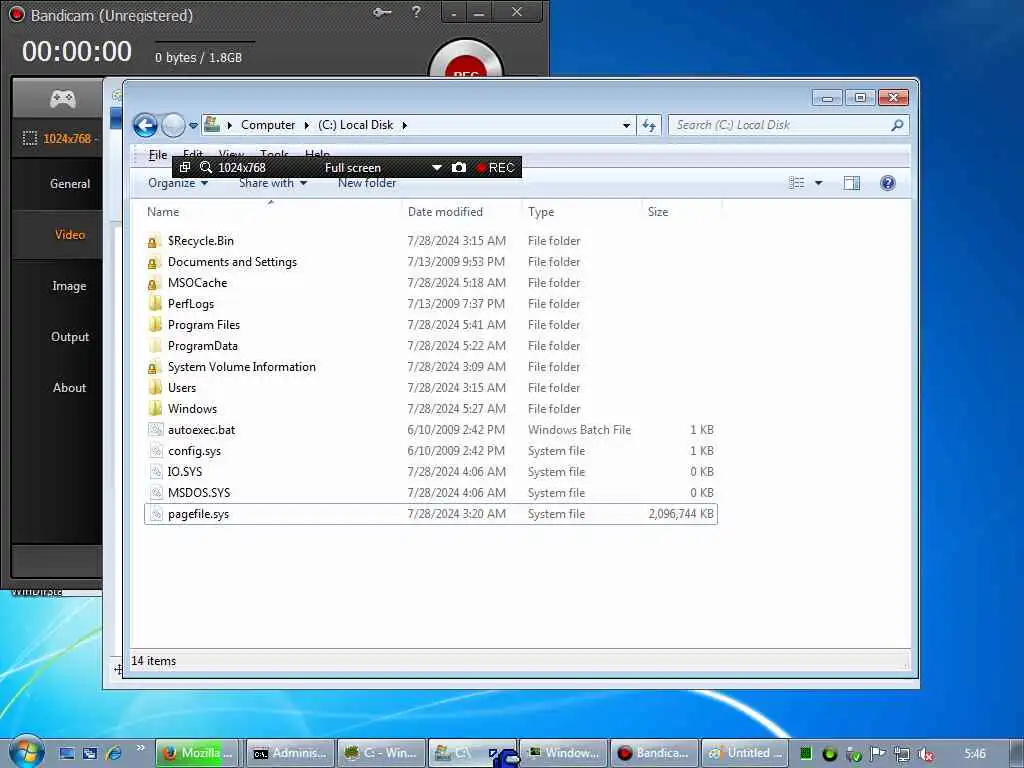
Task: Open address bar previous locations dropdown
Action: [x=626, y=125]
